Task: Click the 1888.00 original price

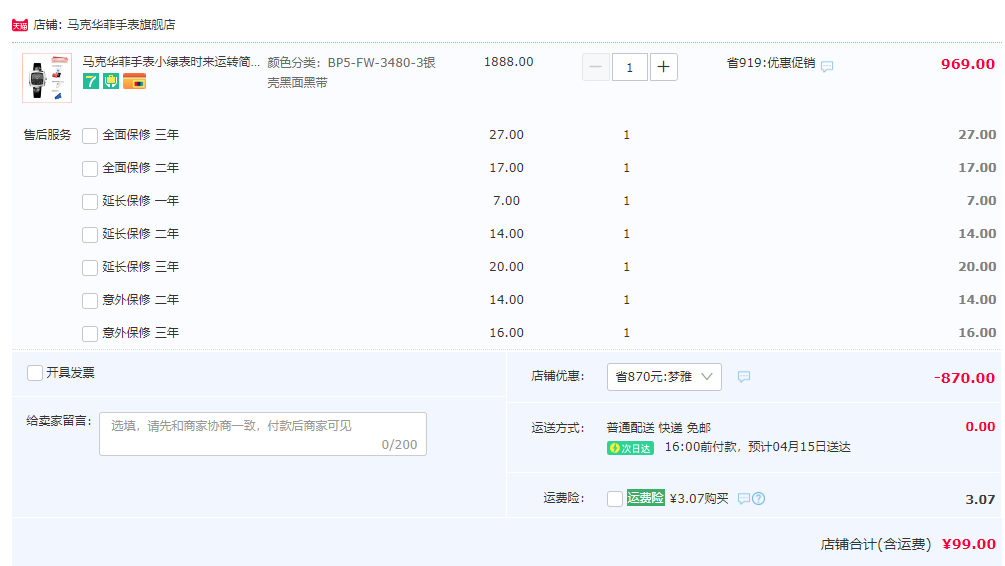Action: click(508, 62)
